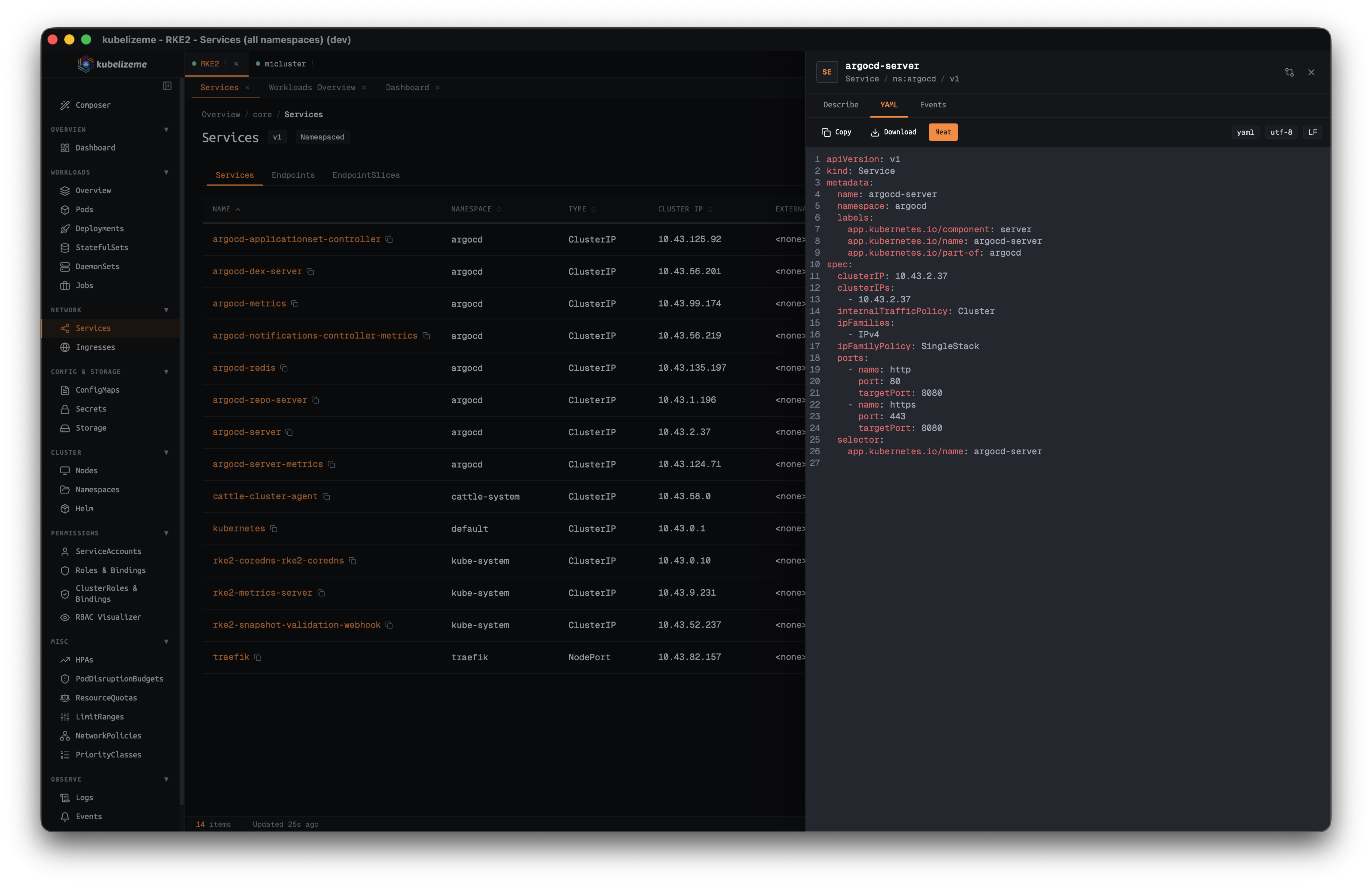Copy name of argocd-repo-server service

point(316,400)
